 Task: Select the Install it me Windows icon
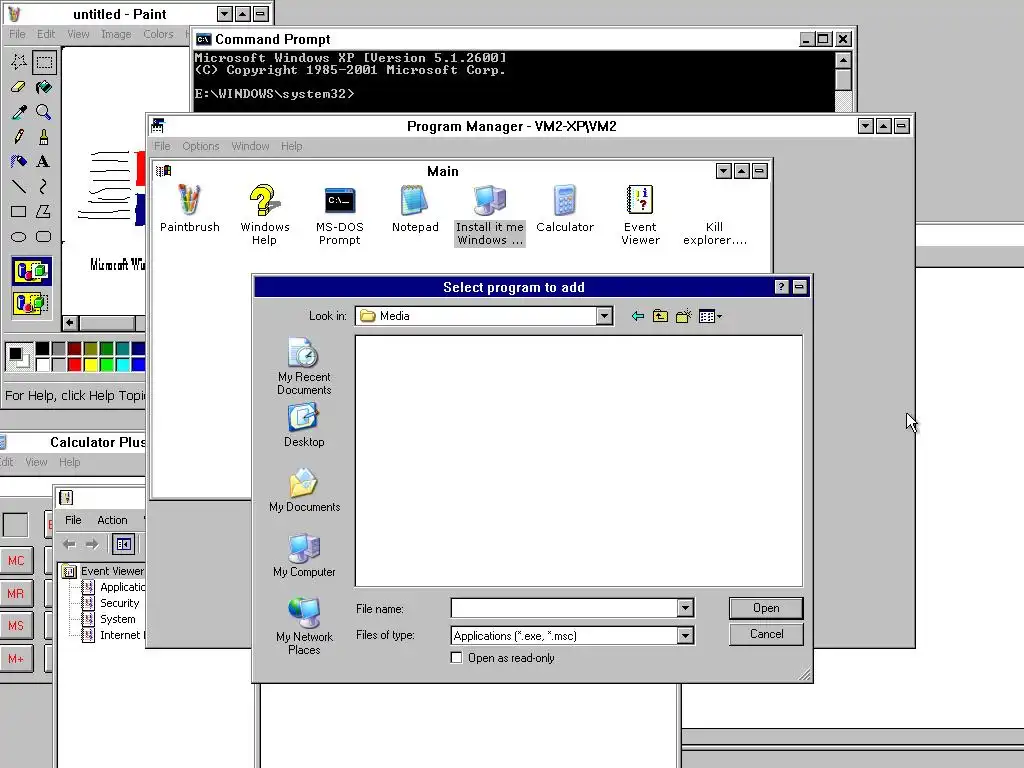click(x=490, y=214)
